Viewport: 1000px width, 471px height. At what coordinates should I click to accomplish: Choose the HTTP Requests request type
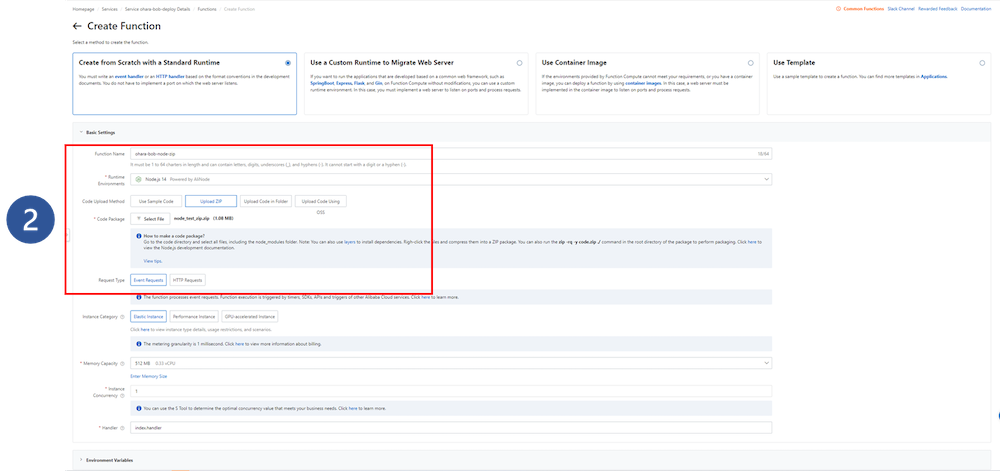click(x=188, y=280)
